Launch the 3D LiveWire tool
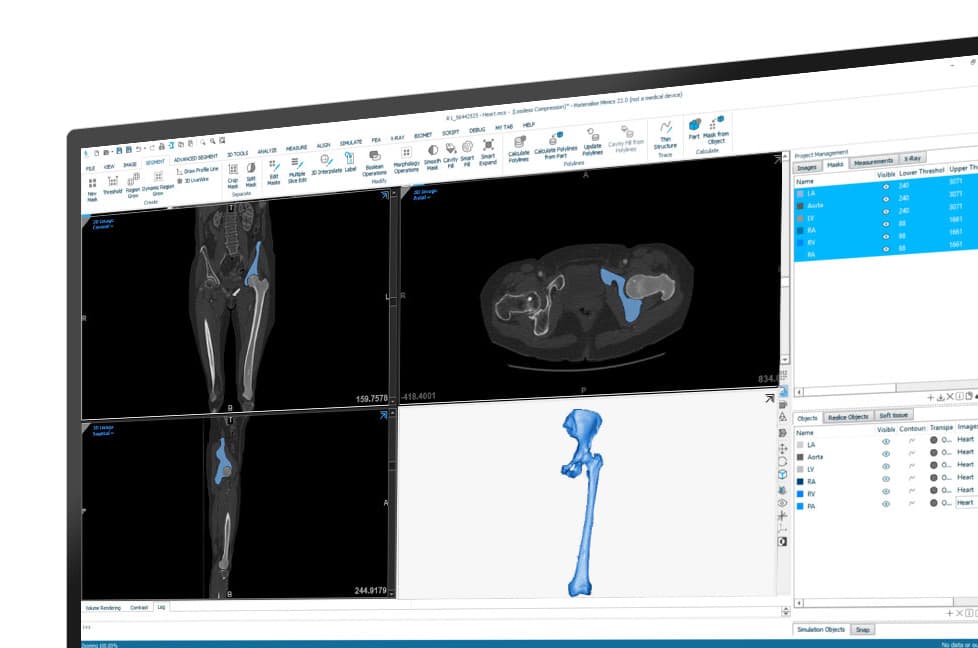The image size is (978, 648). tap(193, 180)
